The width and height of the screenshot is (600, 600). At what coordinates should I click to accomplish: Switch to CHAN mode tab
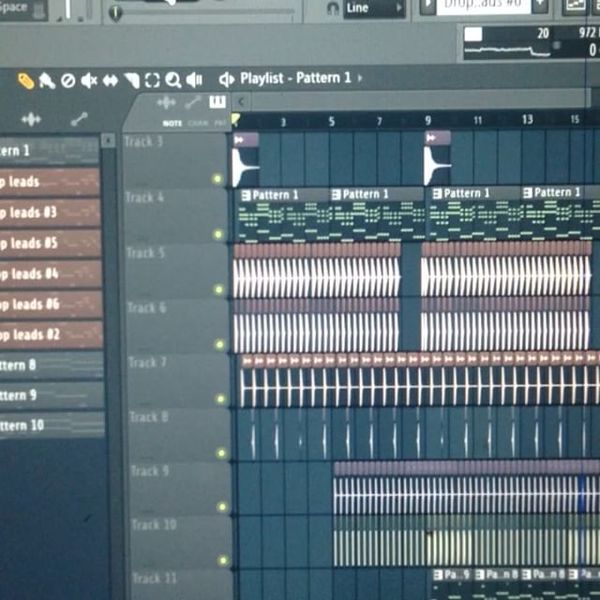(198, 123)
